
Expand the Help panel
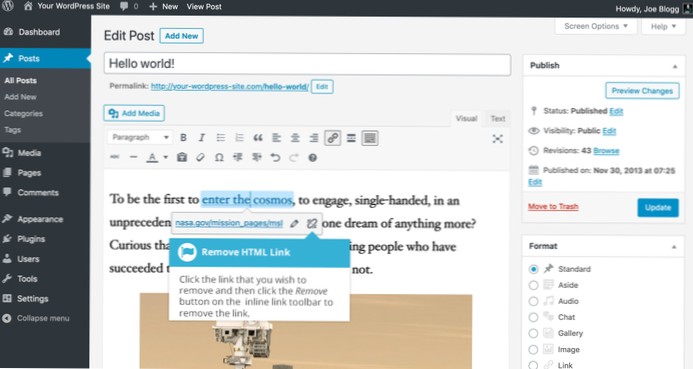point(663,27)
